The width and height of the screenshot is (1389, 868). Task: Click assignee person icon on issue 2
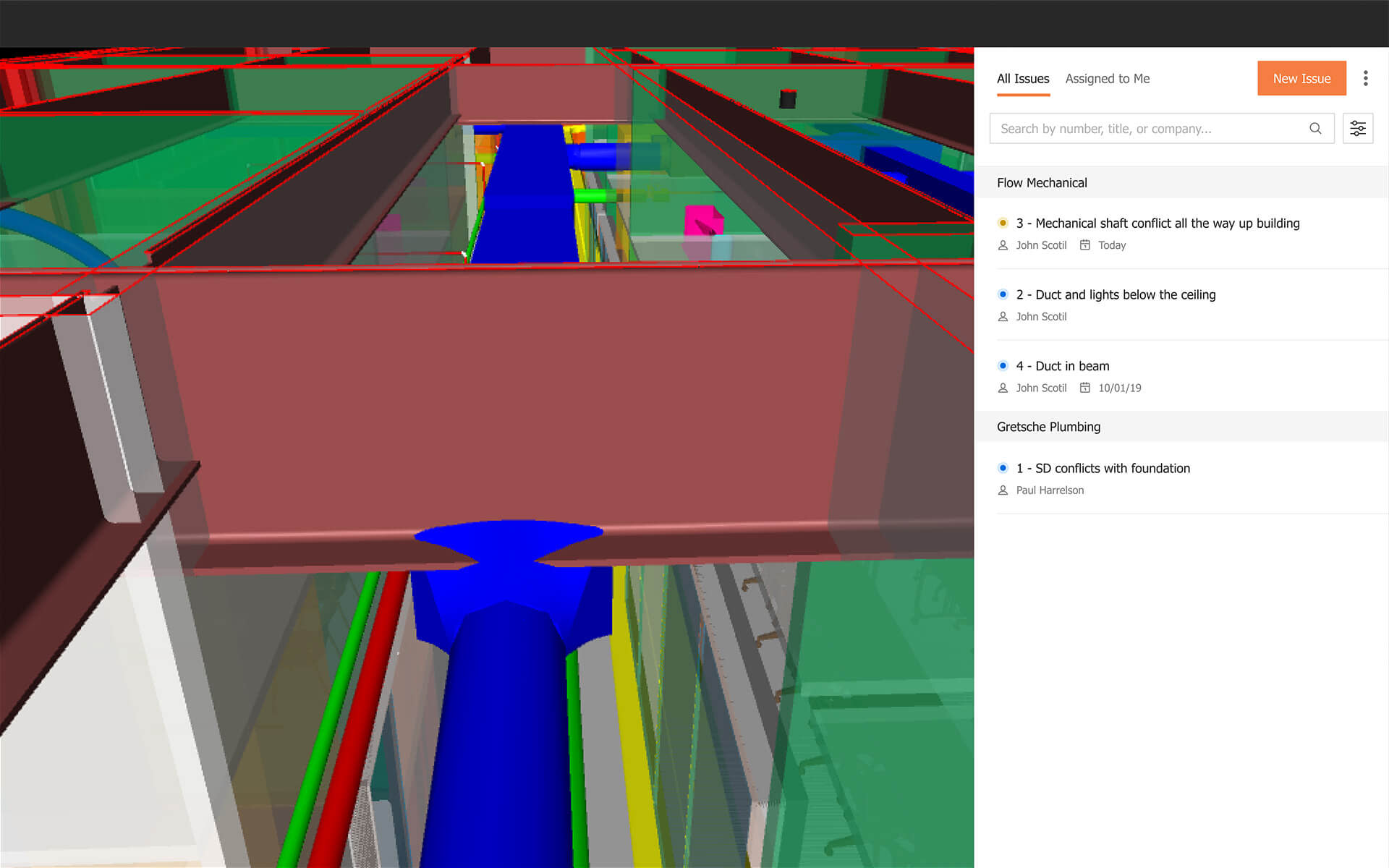(1003, 317)
